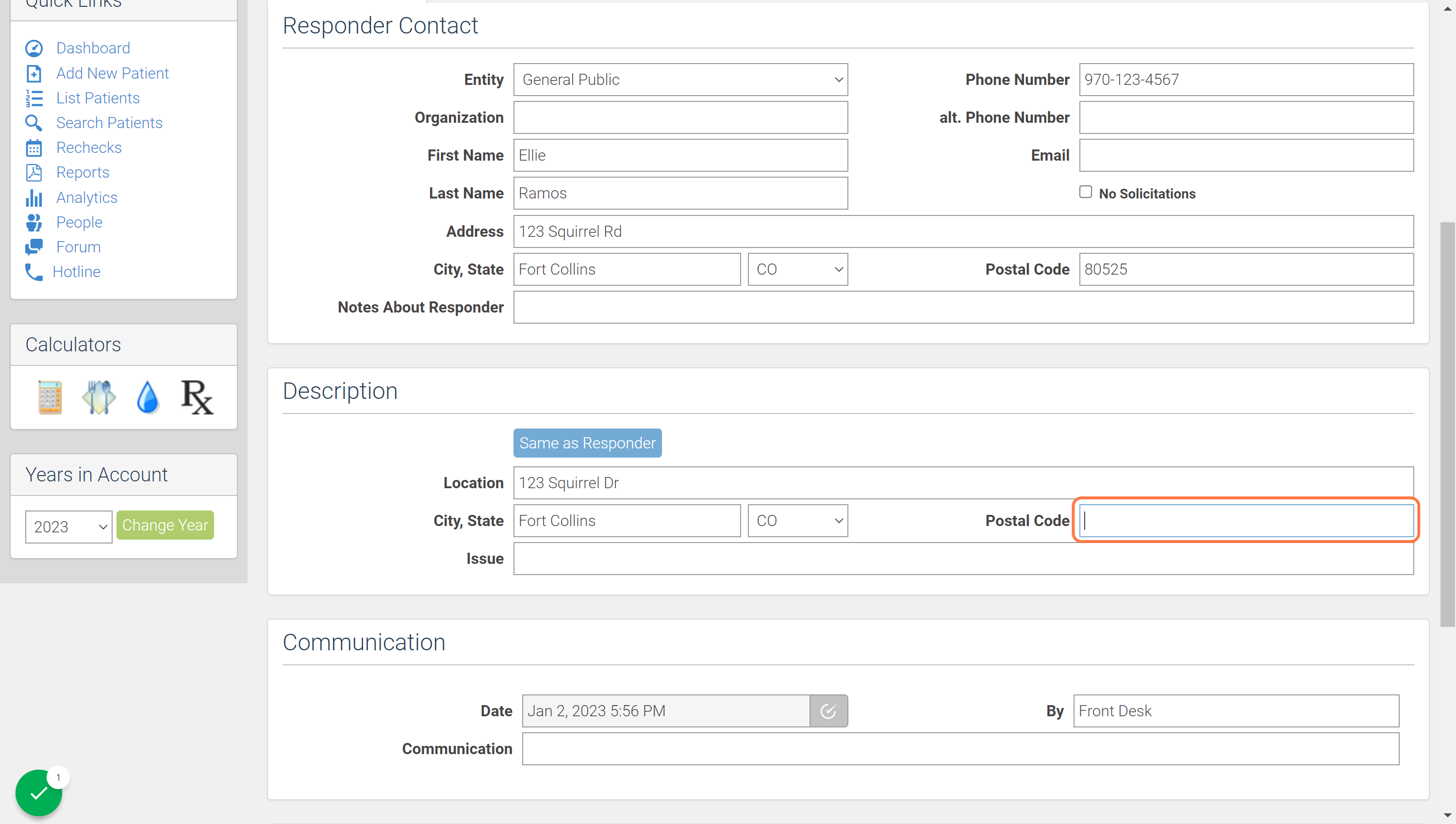1456x824 pixels.
Task: Go to Add New Patient link
Action: click(113, 73)
